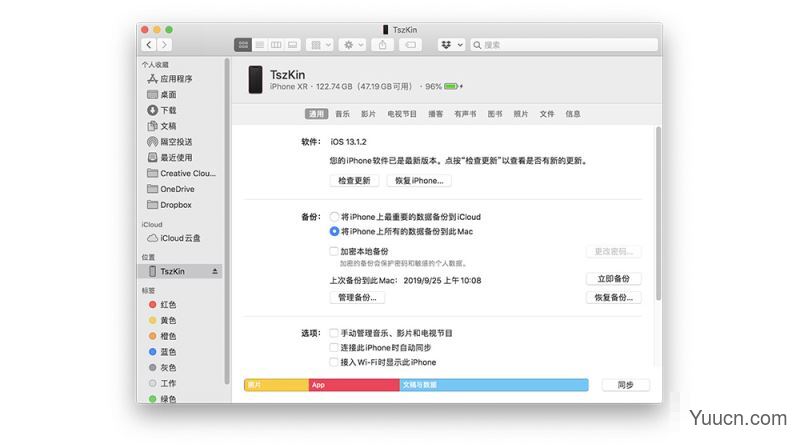This screenshot has width=800, height=448.
Task: Enable 接入 Wi-Fi 时显示此 iPhone checkbox
Action: (334, 362)
